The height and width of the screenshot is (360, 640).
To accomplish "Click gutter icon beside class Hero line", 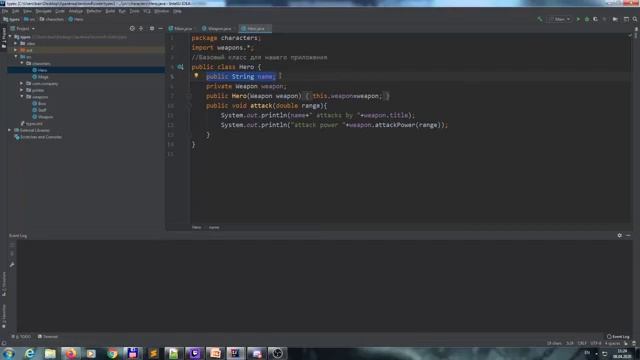I will point(180,67).
